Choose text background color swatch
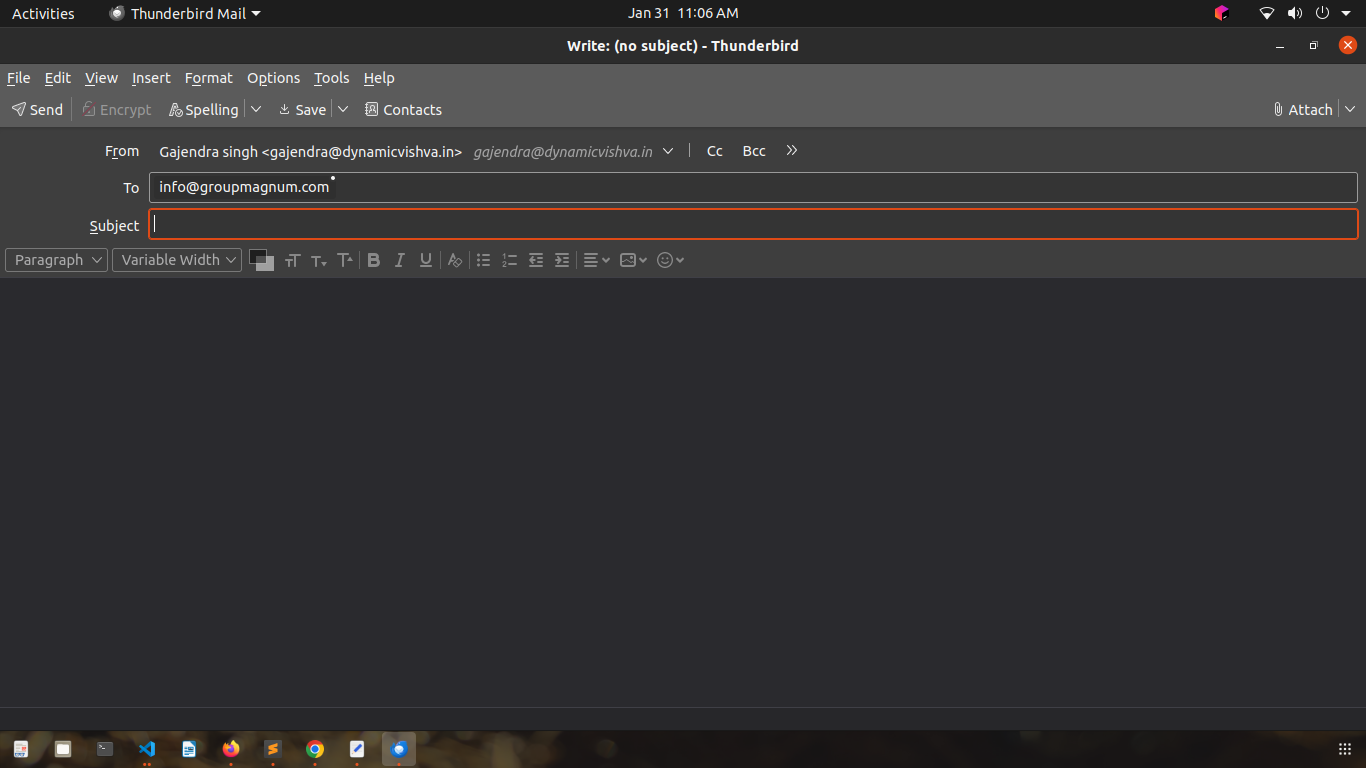Viewport: 1366px width, 768px height. click(x=267, y=265)
